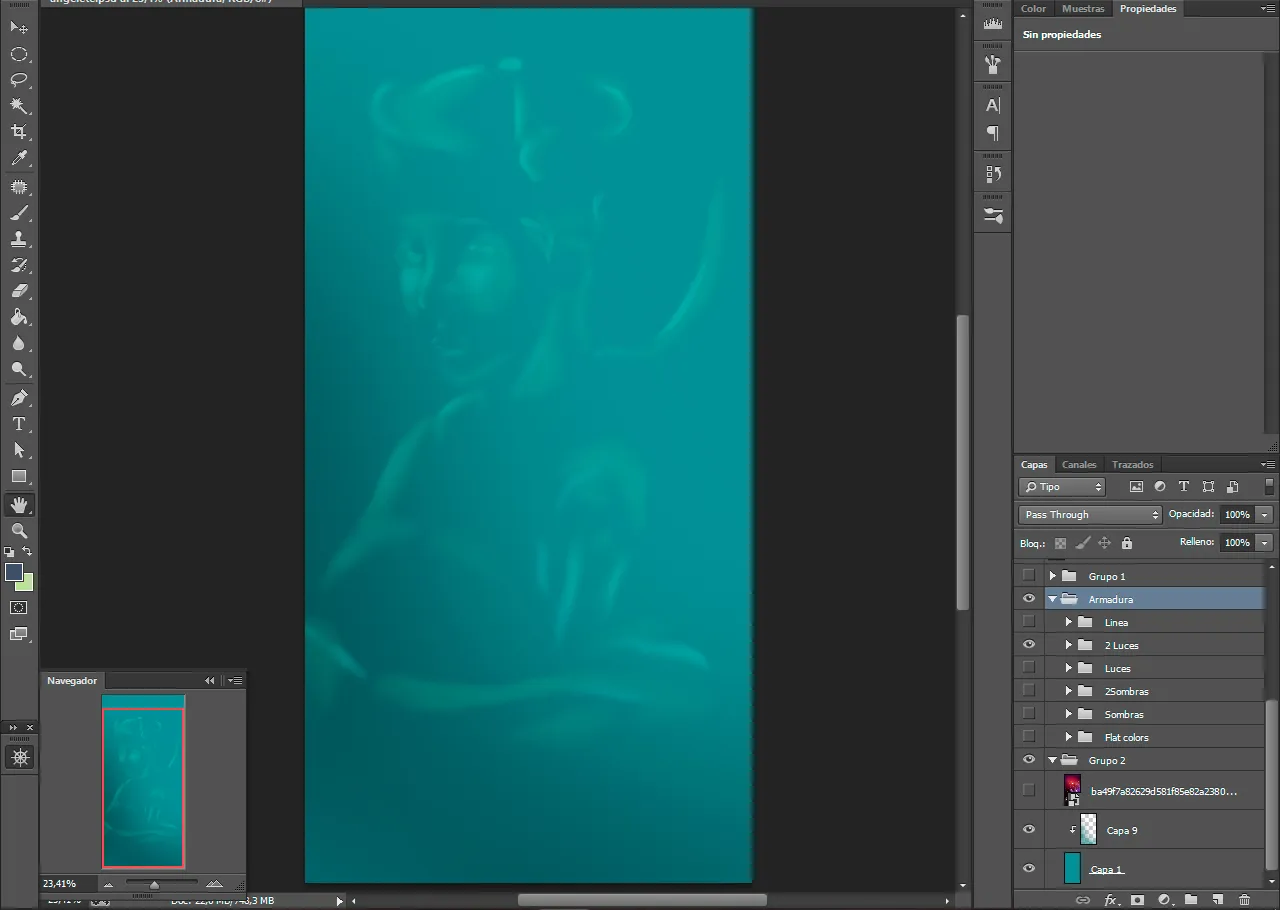Select the Healing Brush tool

tap(19, 187)
